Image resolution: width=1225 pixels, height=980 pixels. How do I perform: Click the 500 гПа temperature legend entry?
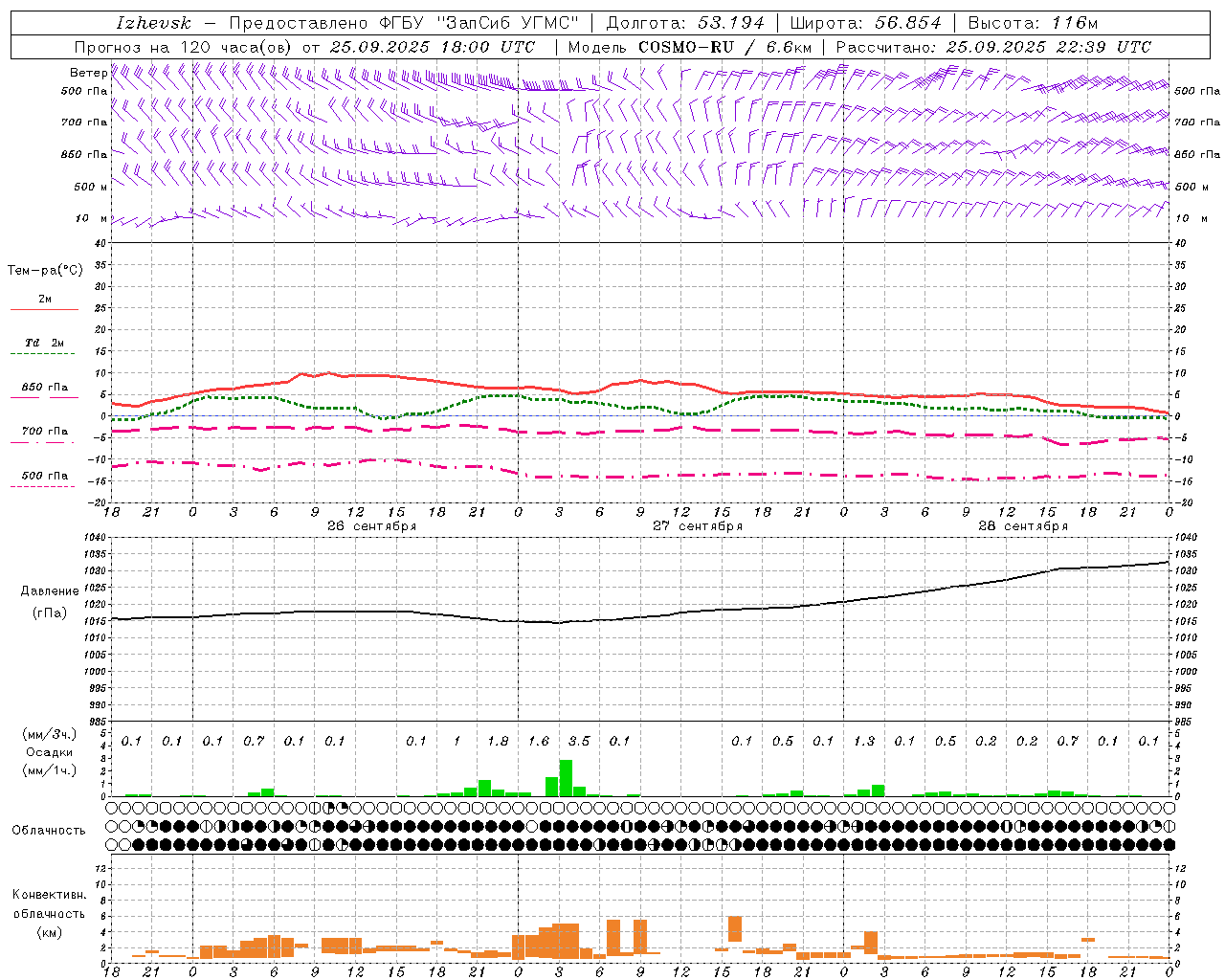45,476
